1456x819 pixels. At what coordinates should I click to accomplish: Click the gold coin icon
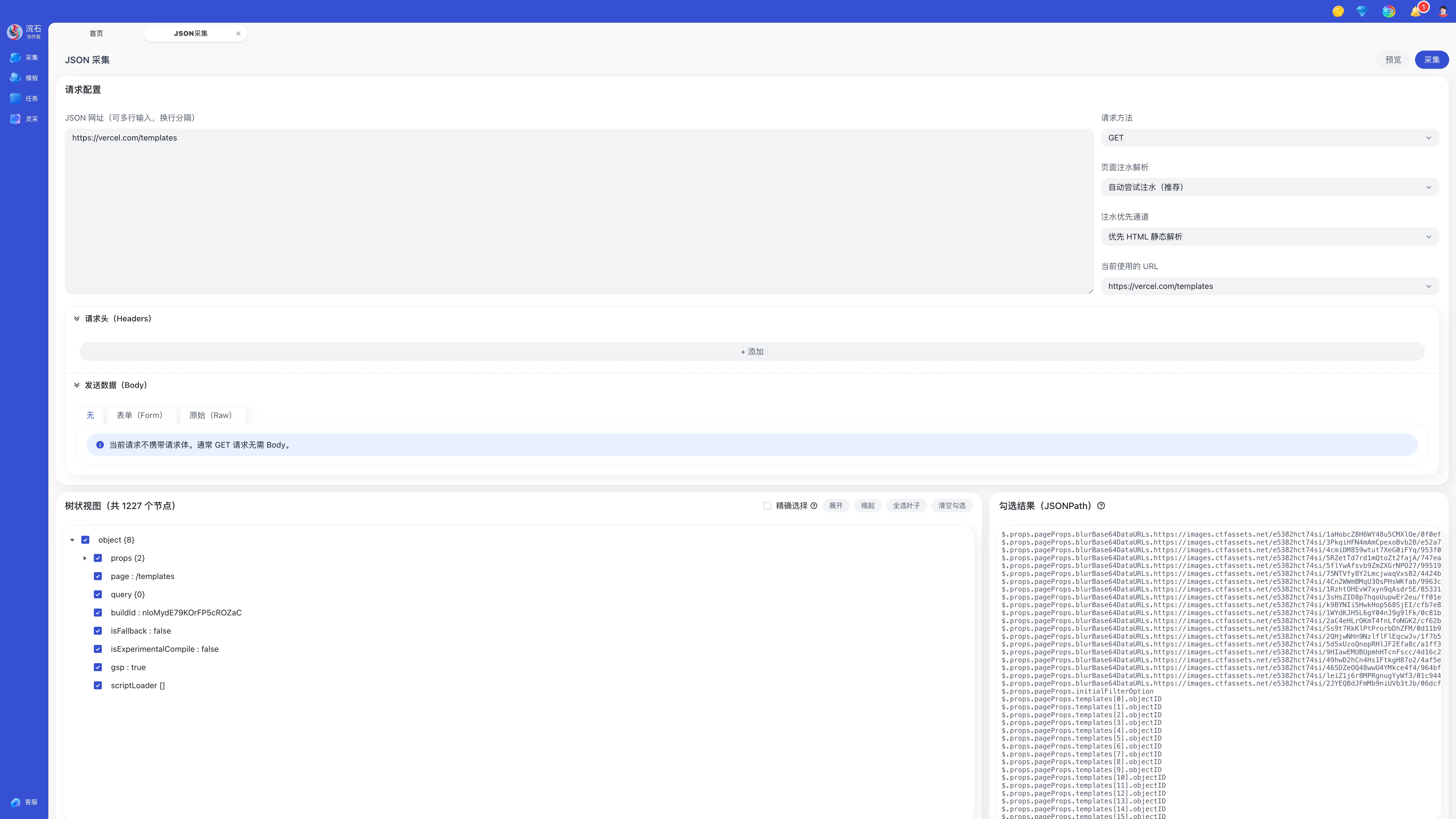click(1338, 11)
